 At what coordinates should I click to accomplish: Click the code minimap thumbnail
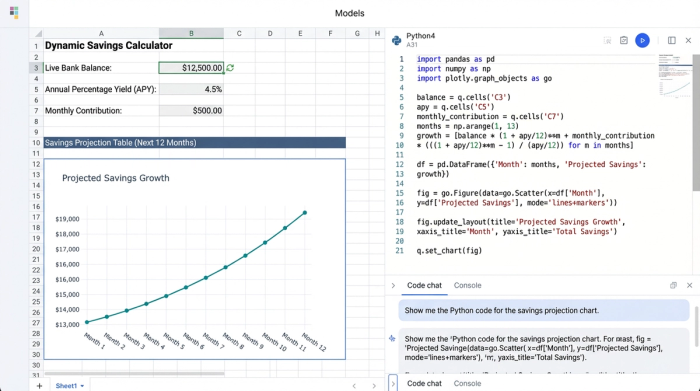pyautogui.click(x=675, y=76)
